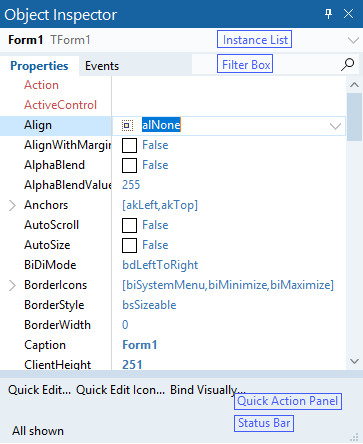Screen dimensions: 363x444
Task: Click the Quick Edit Icon... link
Action: click(120, 390)
